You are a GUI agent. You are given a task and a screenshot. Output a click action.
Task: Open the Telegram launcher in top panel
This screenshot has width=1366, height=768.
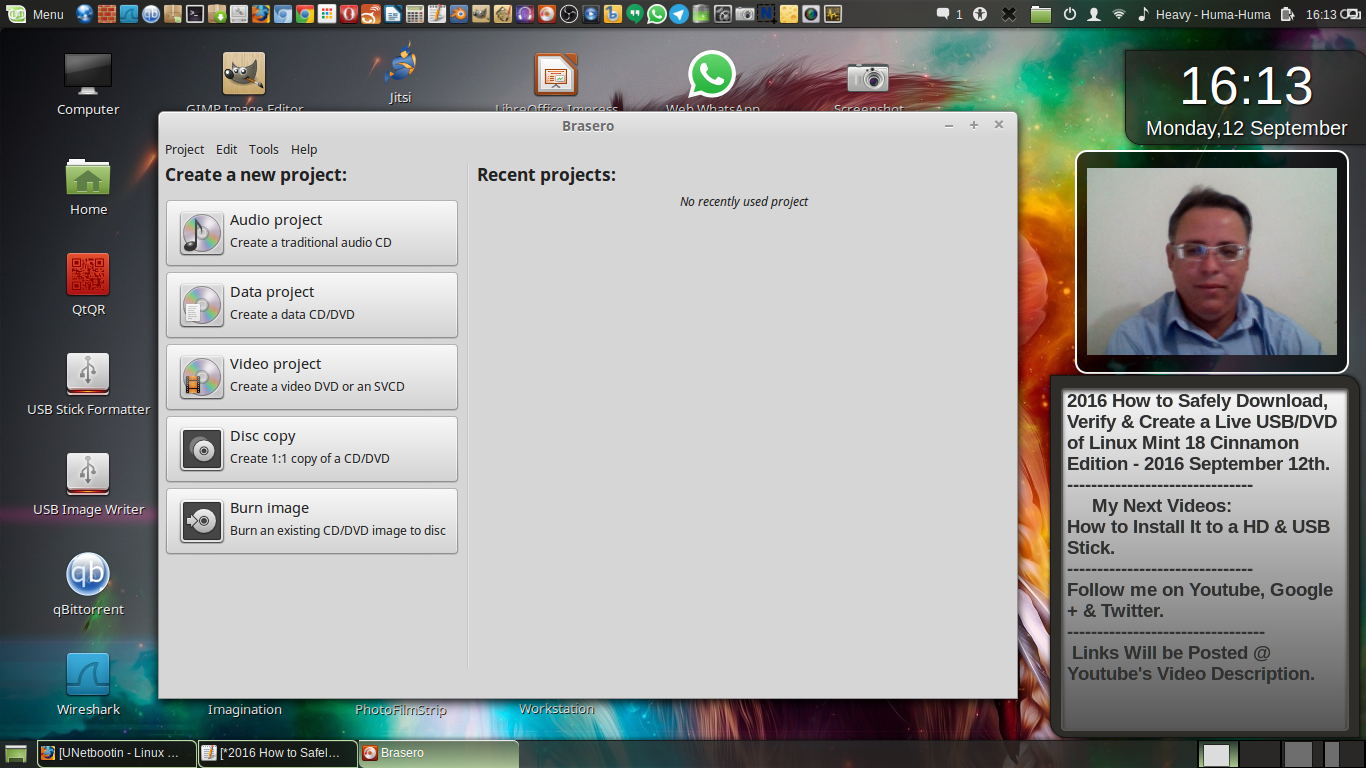(x=678, y=14)
